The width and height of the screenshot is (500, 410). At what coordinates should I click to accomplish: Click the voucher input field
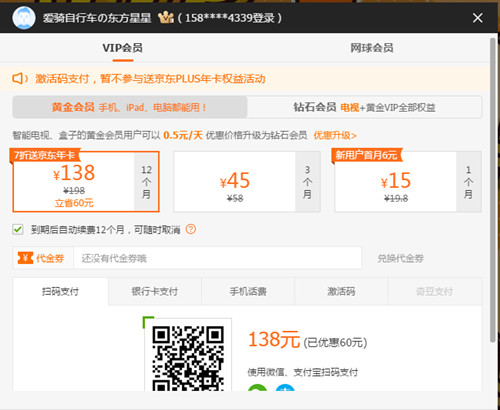click(218, 258)
